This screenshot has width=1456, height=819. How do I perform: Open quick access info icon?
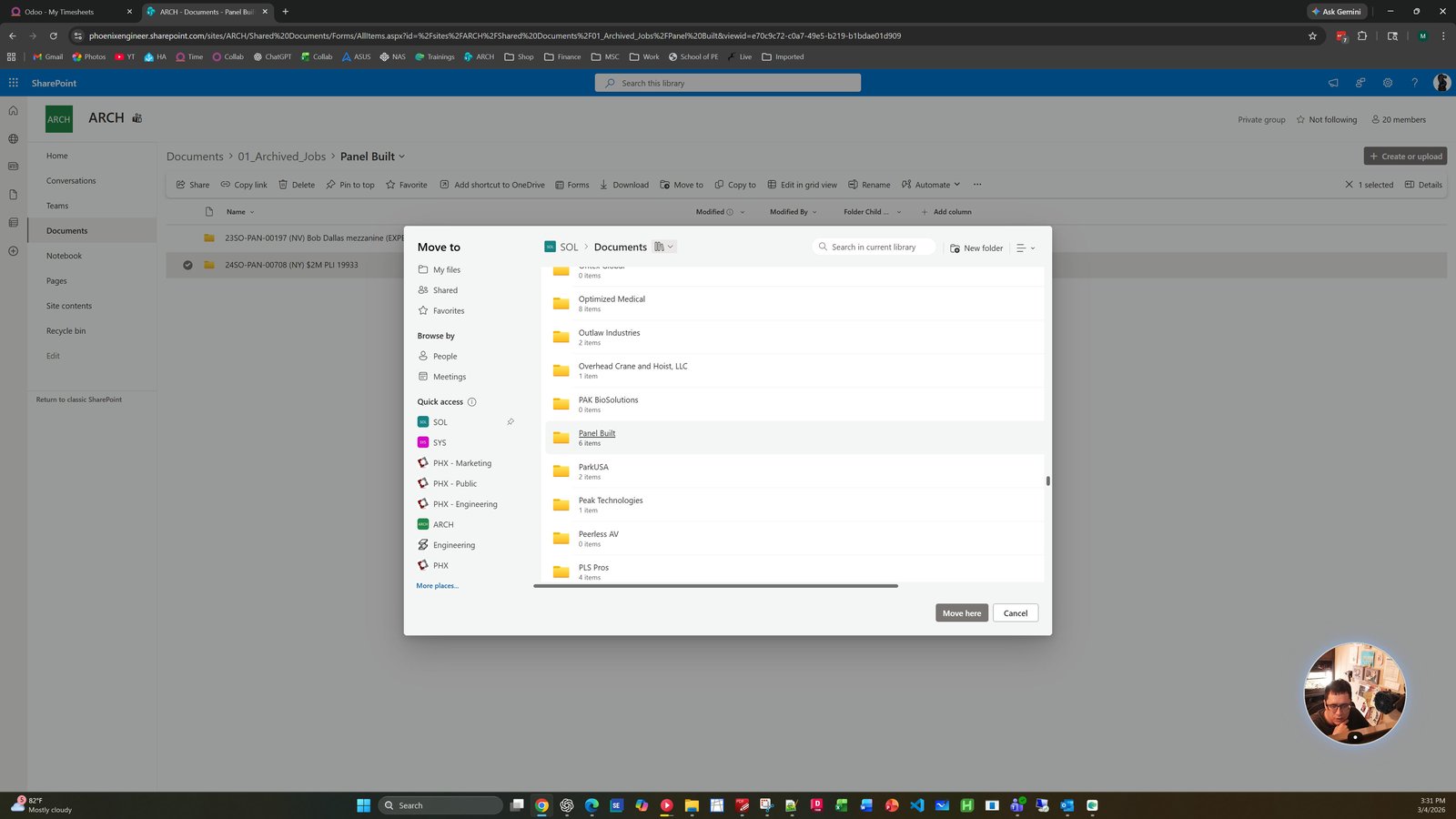tap(471, 402)
